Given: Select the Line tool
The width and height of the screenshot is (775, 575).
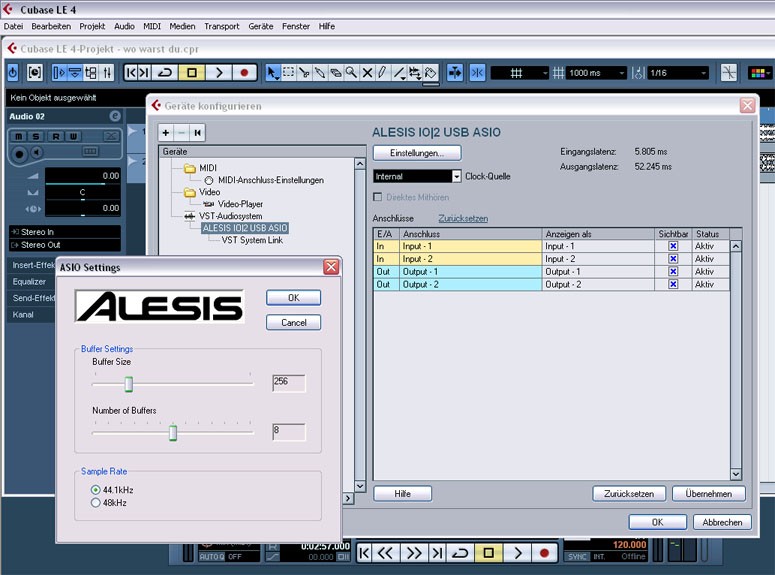Looking at the screenshot, I should coord(398,73).
